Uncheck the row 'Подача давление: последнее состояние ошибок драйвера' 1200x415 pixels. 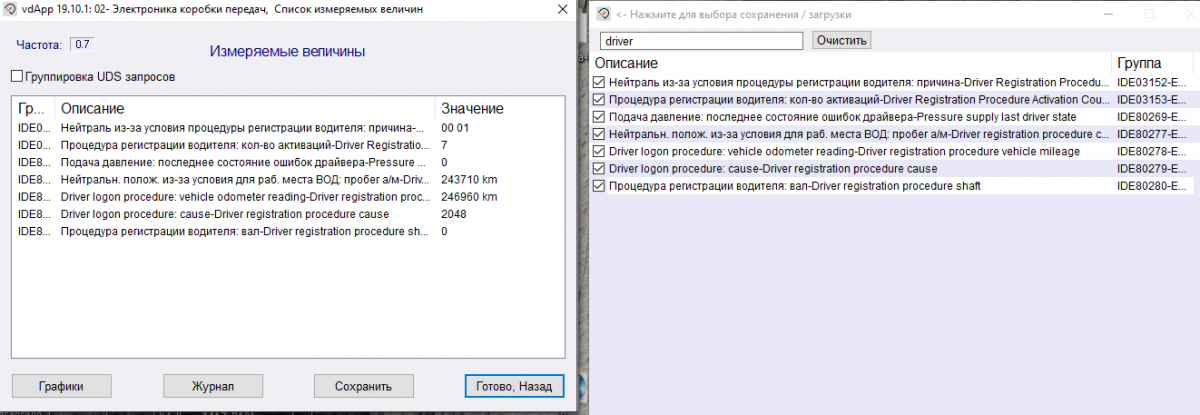(x=599, y=117)
